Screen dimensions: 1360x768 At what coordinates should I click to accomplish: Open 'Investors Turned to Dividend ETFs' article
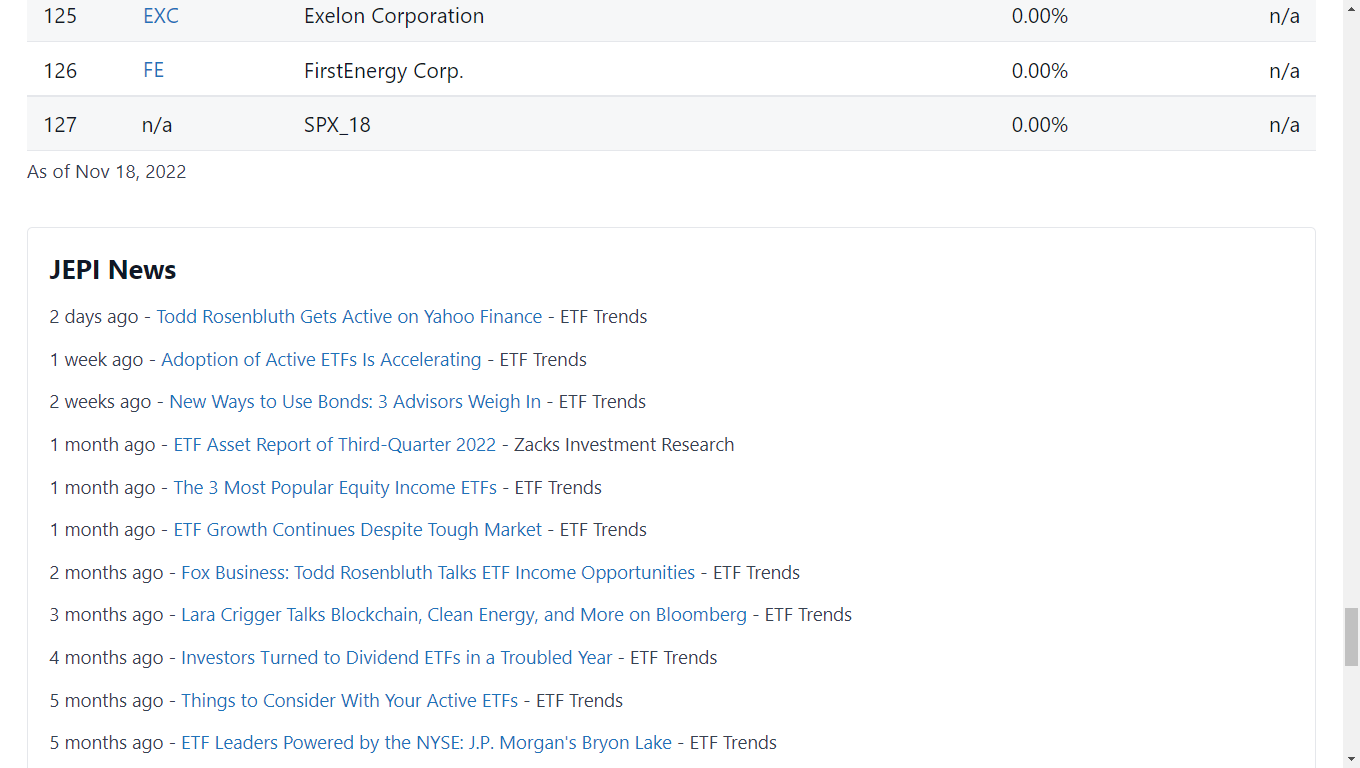click(397, 658)
